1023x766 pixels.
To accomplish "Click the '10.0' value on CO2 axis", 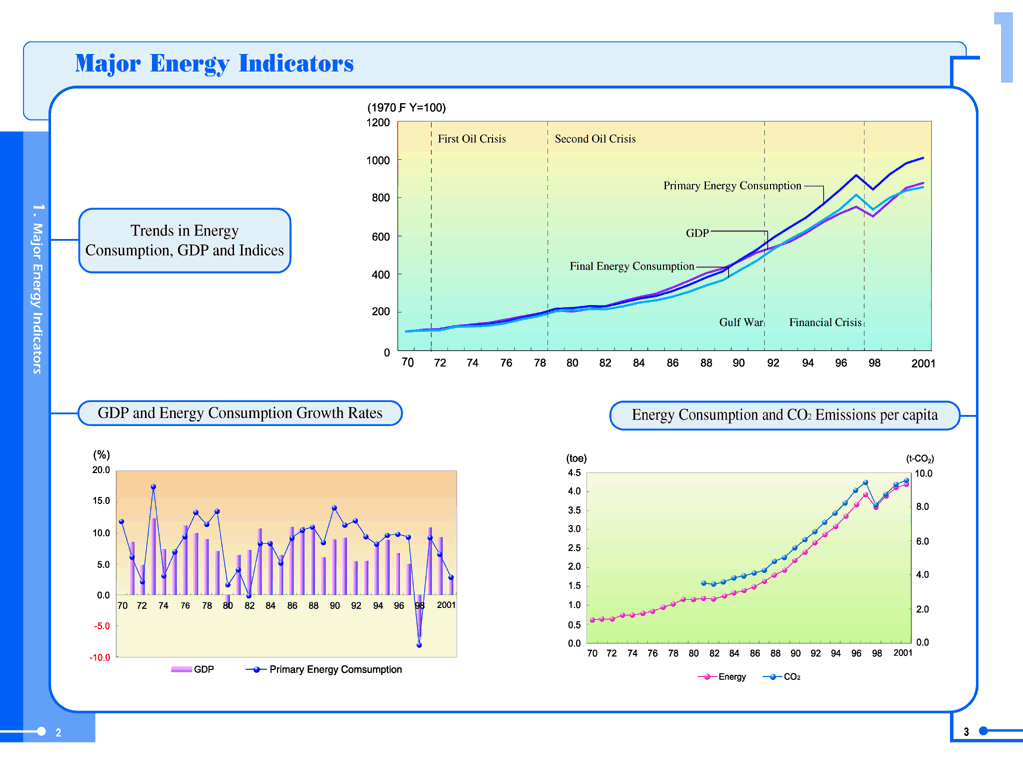I will coord(924,474).
